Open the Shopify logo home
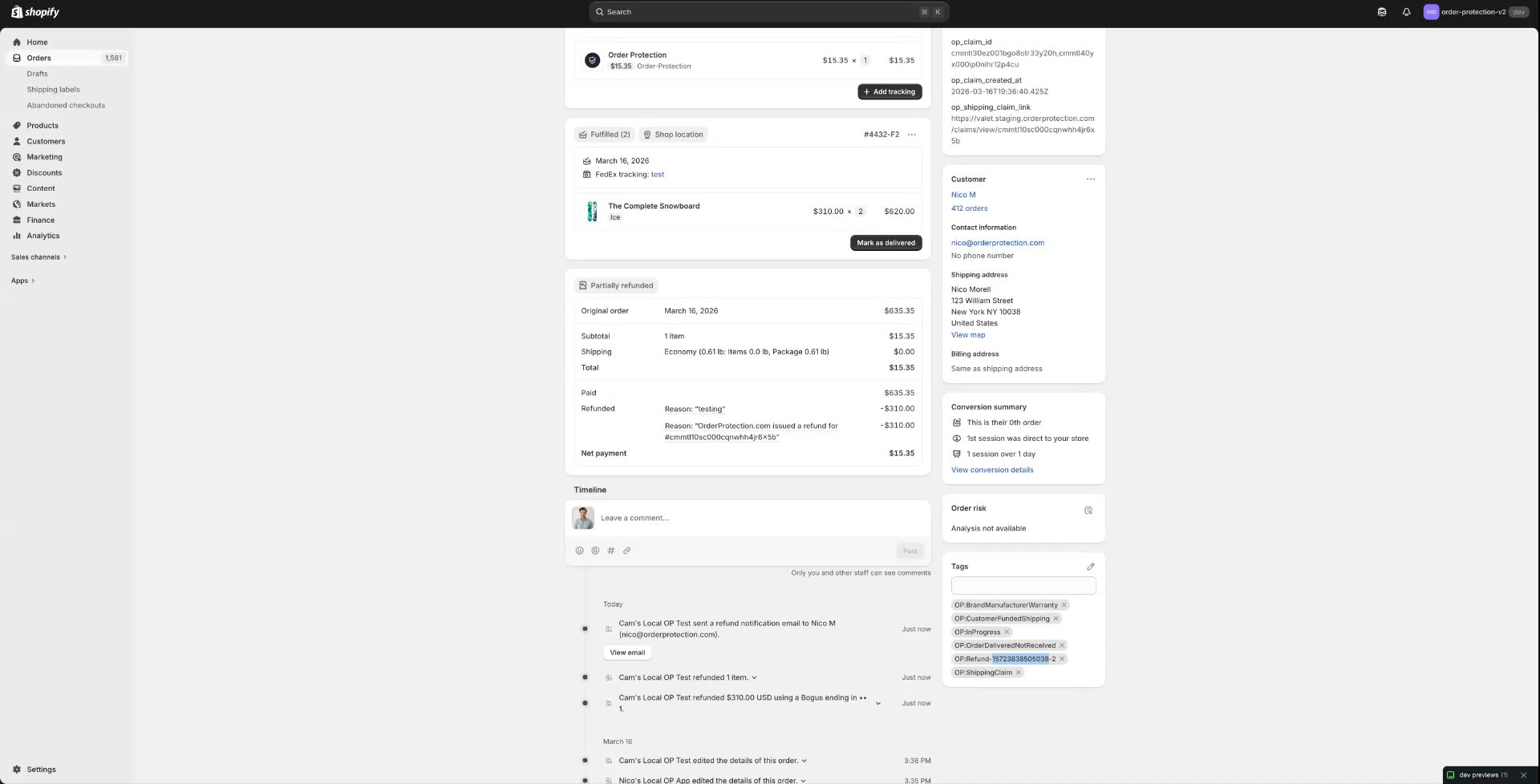The width and height of the screenshot is (1540, 784). click(x=35, y=12)
